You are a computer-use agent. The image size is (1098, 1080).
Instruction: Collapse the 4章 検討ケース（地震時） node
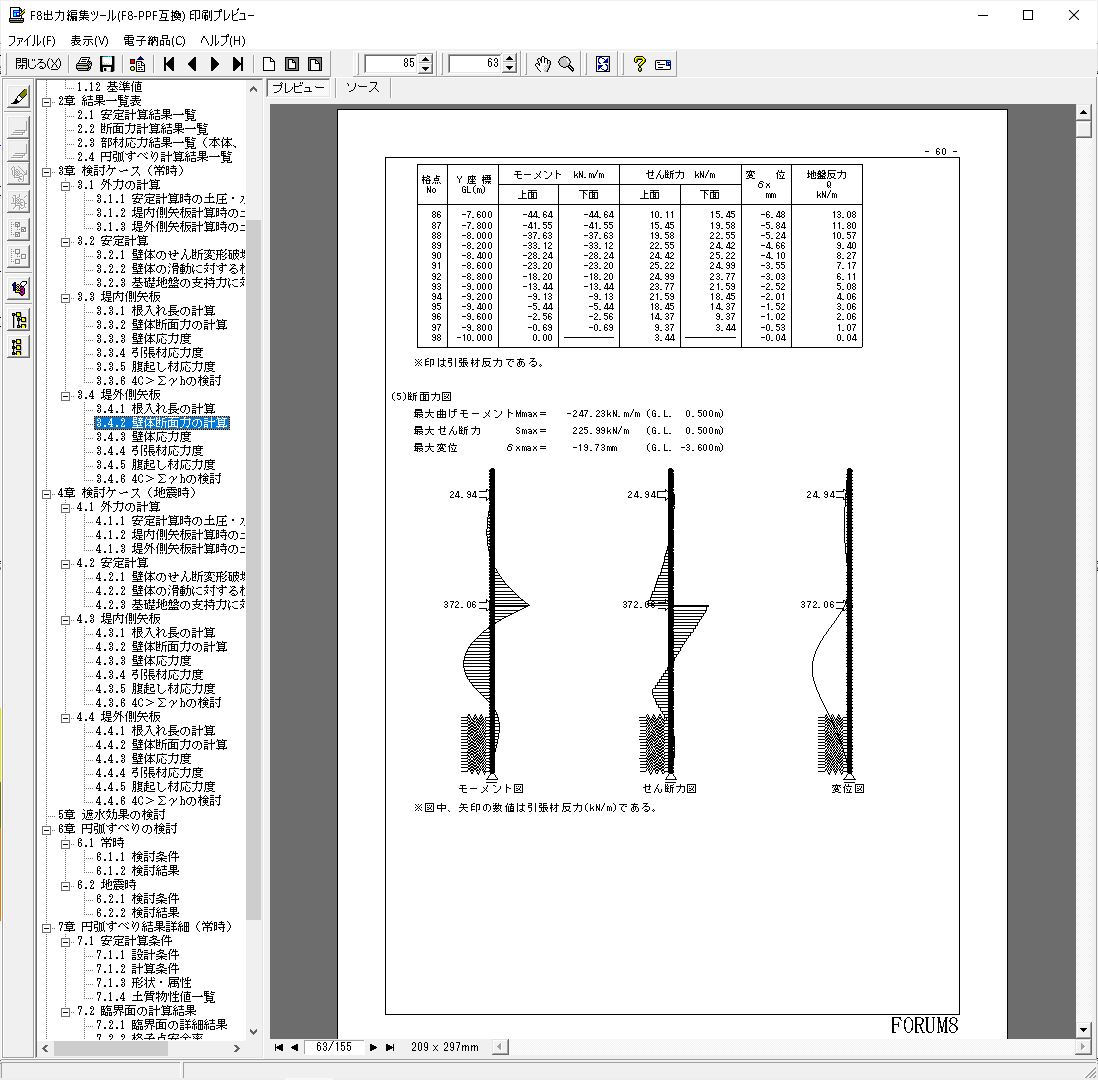coord(47,494)
